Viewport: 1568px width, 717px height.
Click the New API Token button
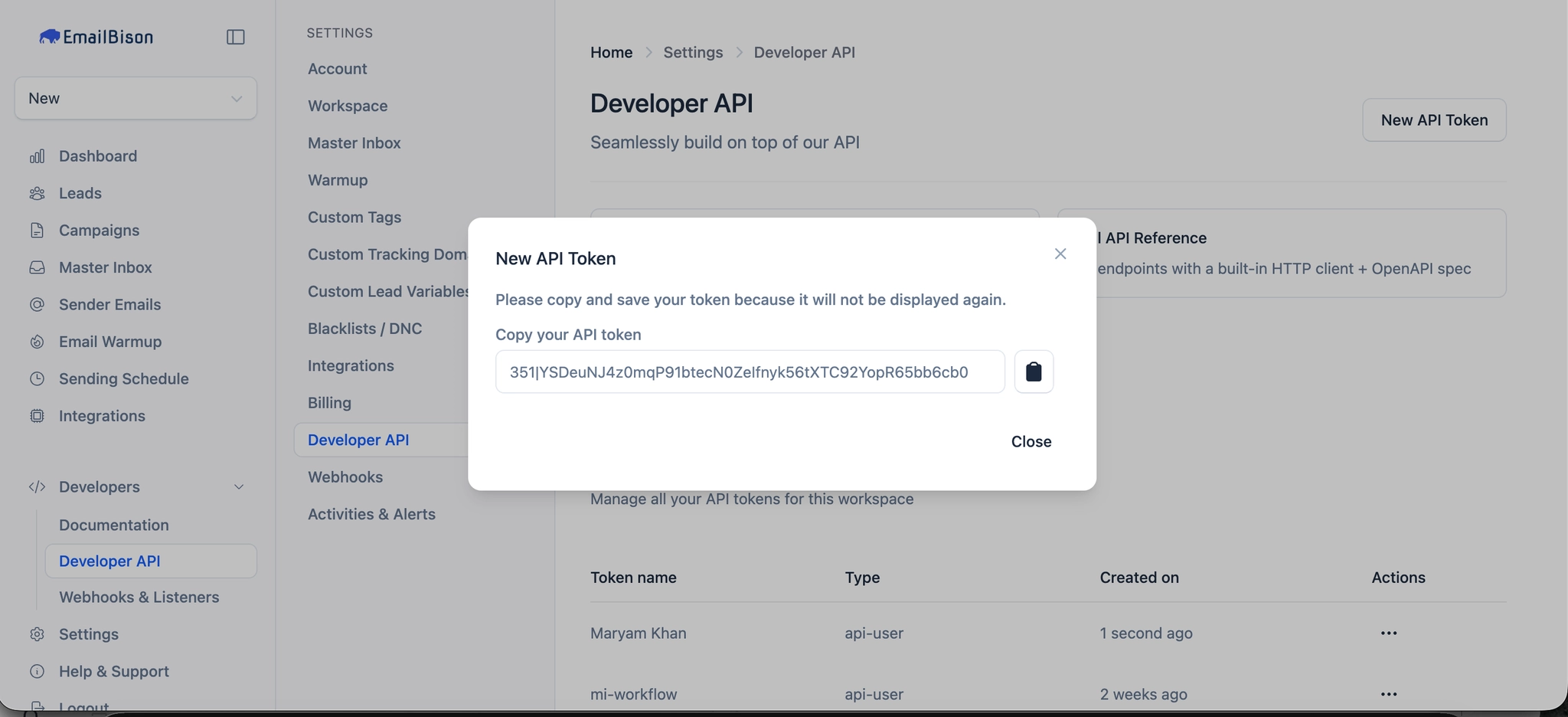[1433, 120]
